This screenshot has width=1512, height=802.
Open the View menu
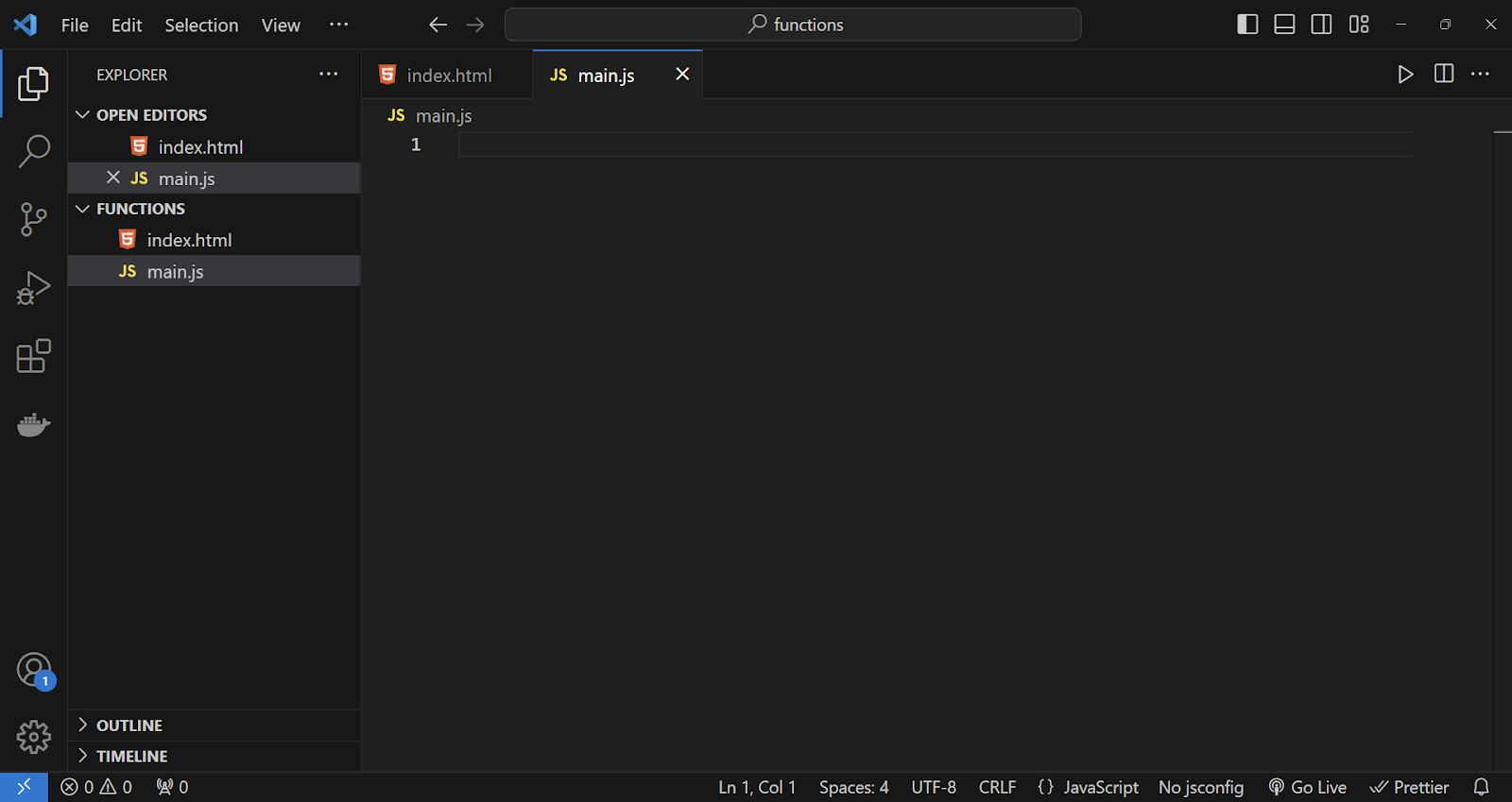click(x=281, y=26)
